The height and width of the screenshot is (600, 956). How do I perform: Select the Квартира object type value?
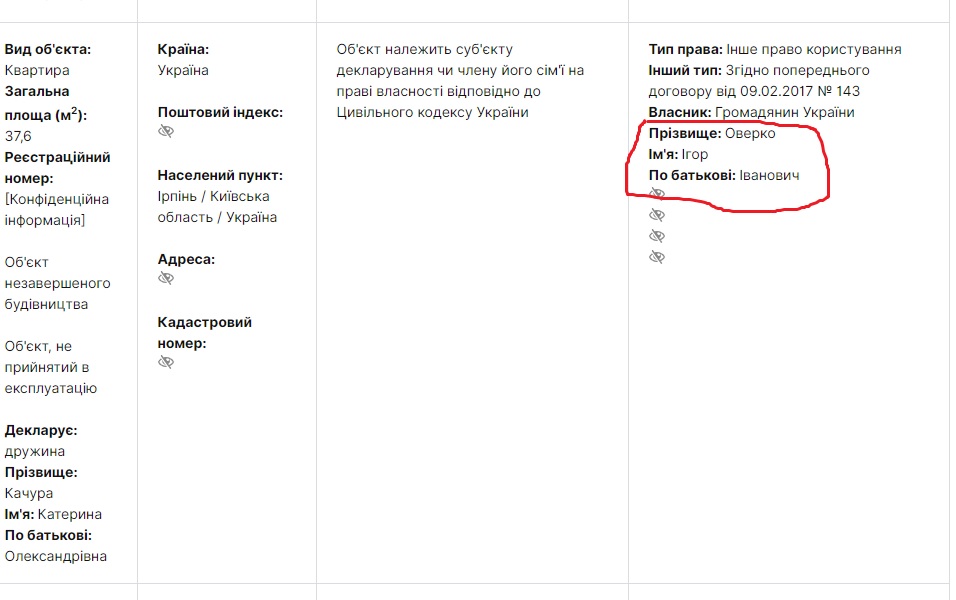[x=37, y=70]
